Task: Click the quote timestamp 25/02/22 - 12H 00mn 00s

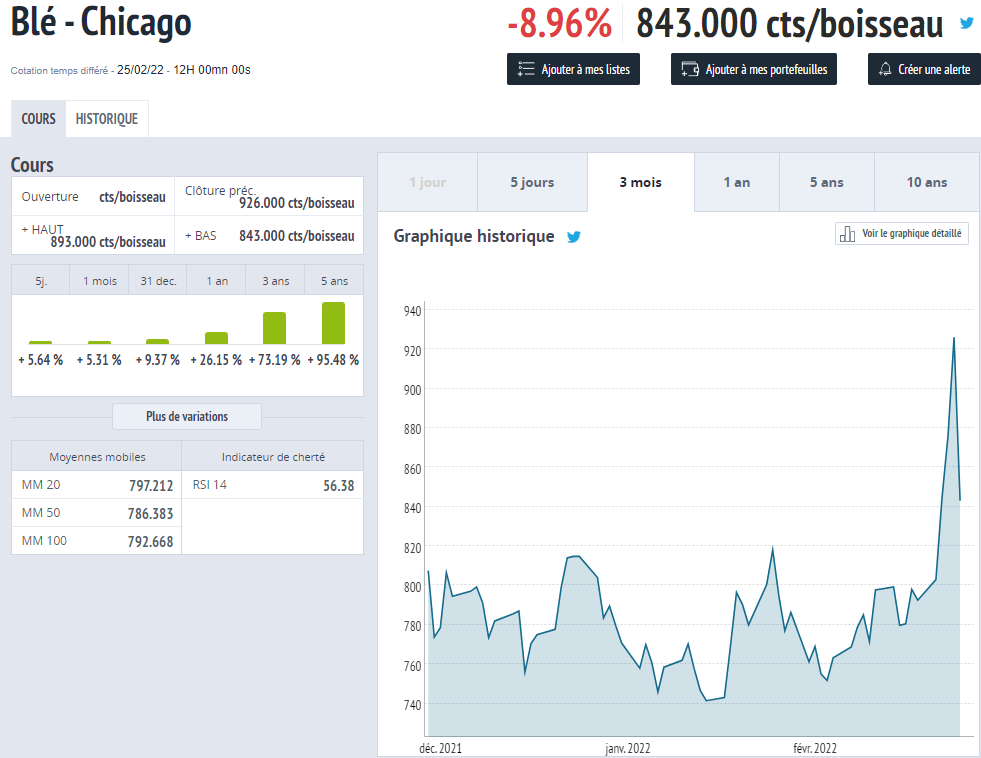Action: coord(183,70)
